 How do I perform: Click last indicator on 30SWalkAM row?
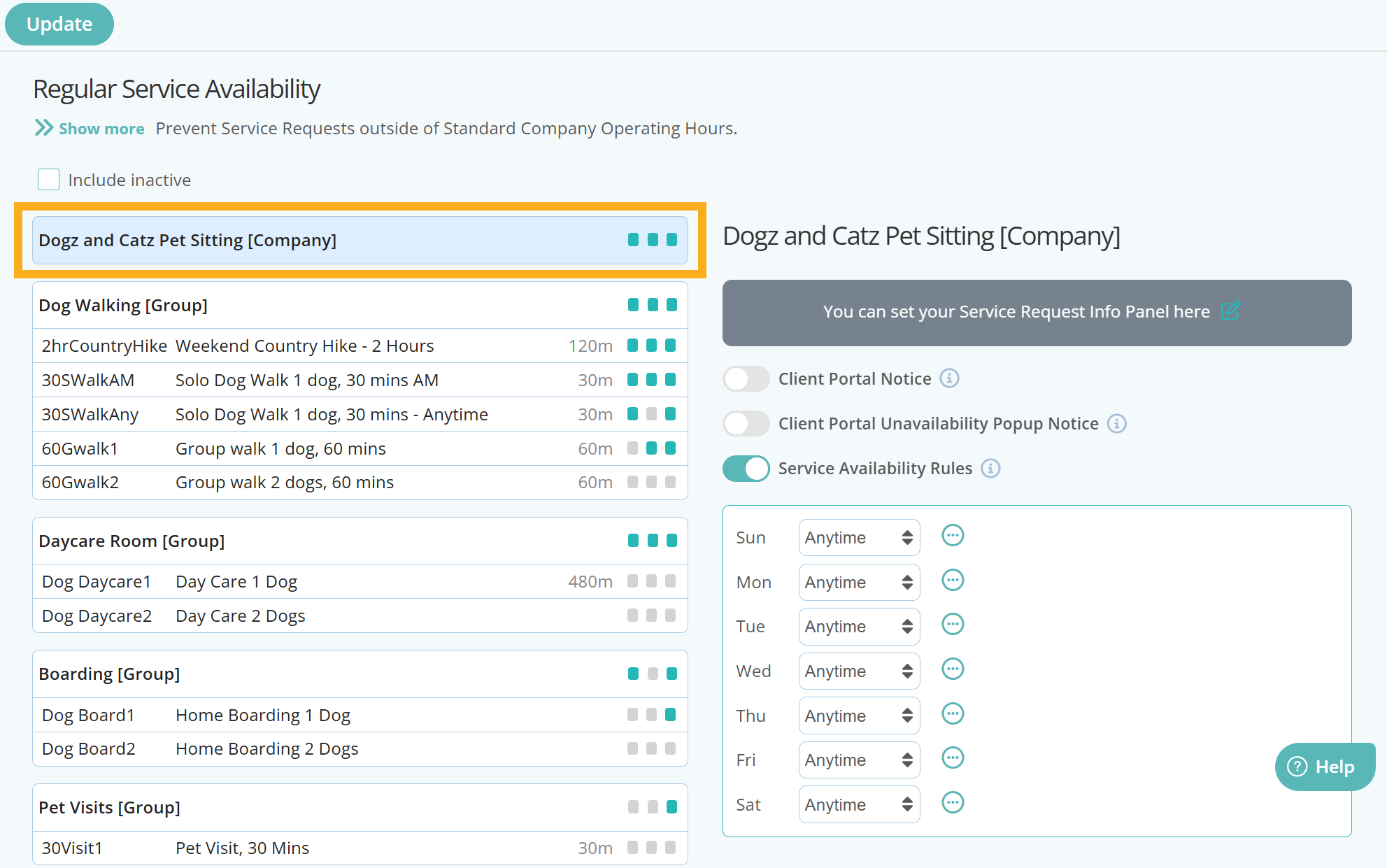670,380
